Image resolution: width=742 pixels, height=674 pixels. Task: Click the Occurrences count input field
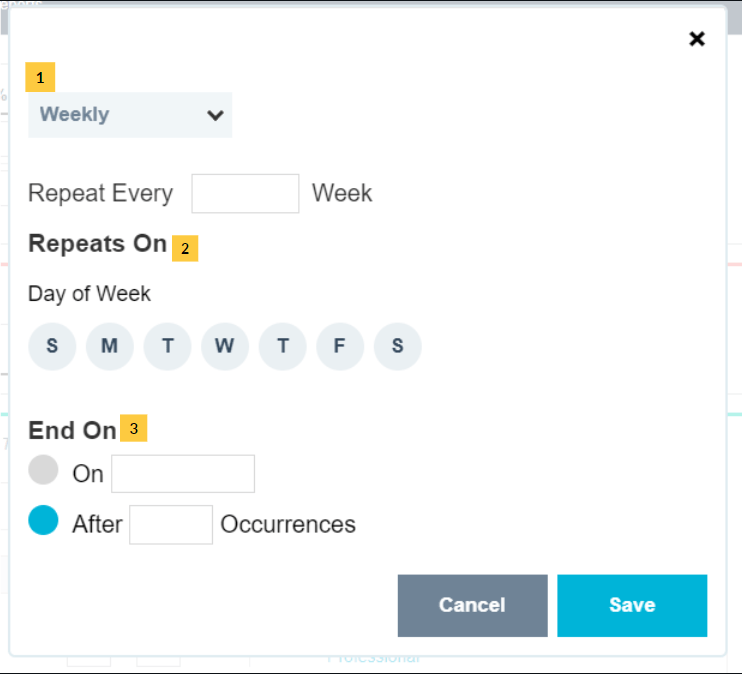tap(171, 524)
